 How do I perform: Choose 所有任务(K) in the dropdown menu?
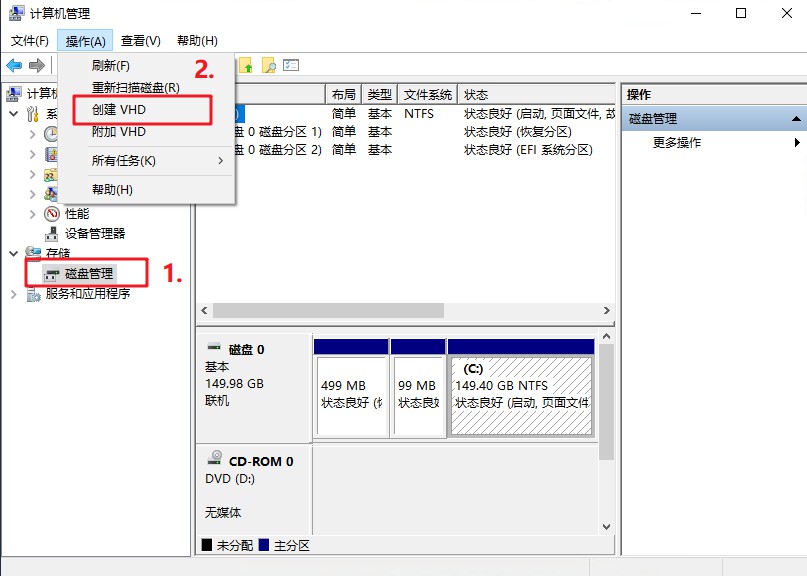point(147,161)
